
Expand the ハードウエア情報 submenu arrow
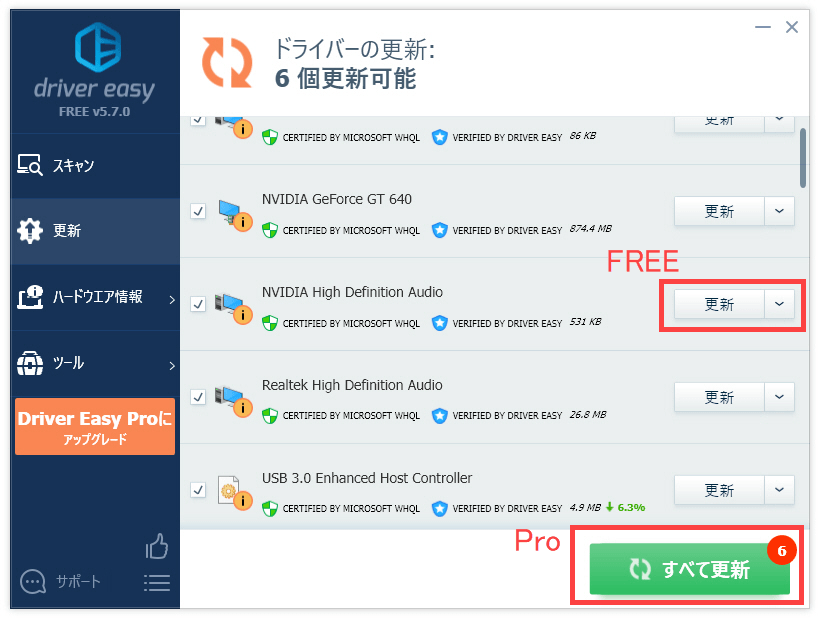[x=172, y=300]
